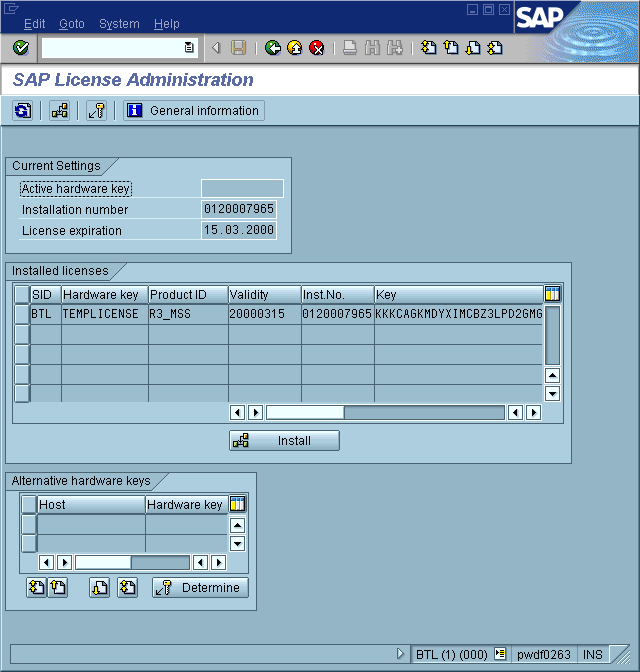Click the red Cancel icon
Image resolution: width=640 pixels, height=672 pixels.
click(x=317, y=48)
